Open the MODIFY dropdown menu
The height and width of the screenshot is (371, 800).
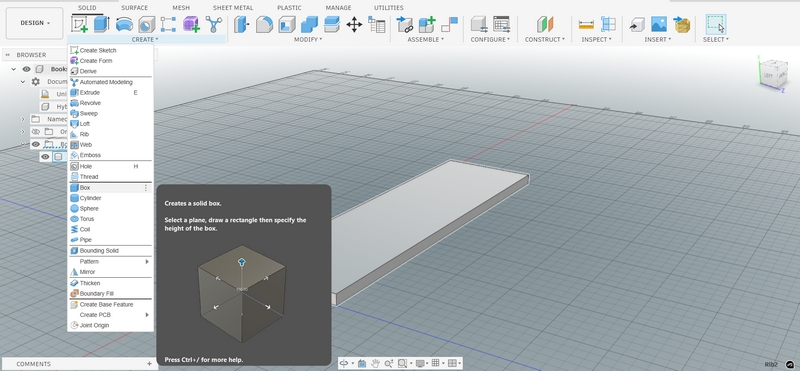tap(308, 39)
